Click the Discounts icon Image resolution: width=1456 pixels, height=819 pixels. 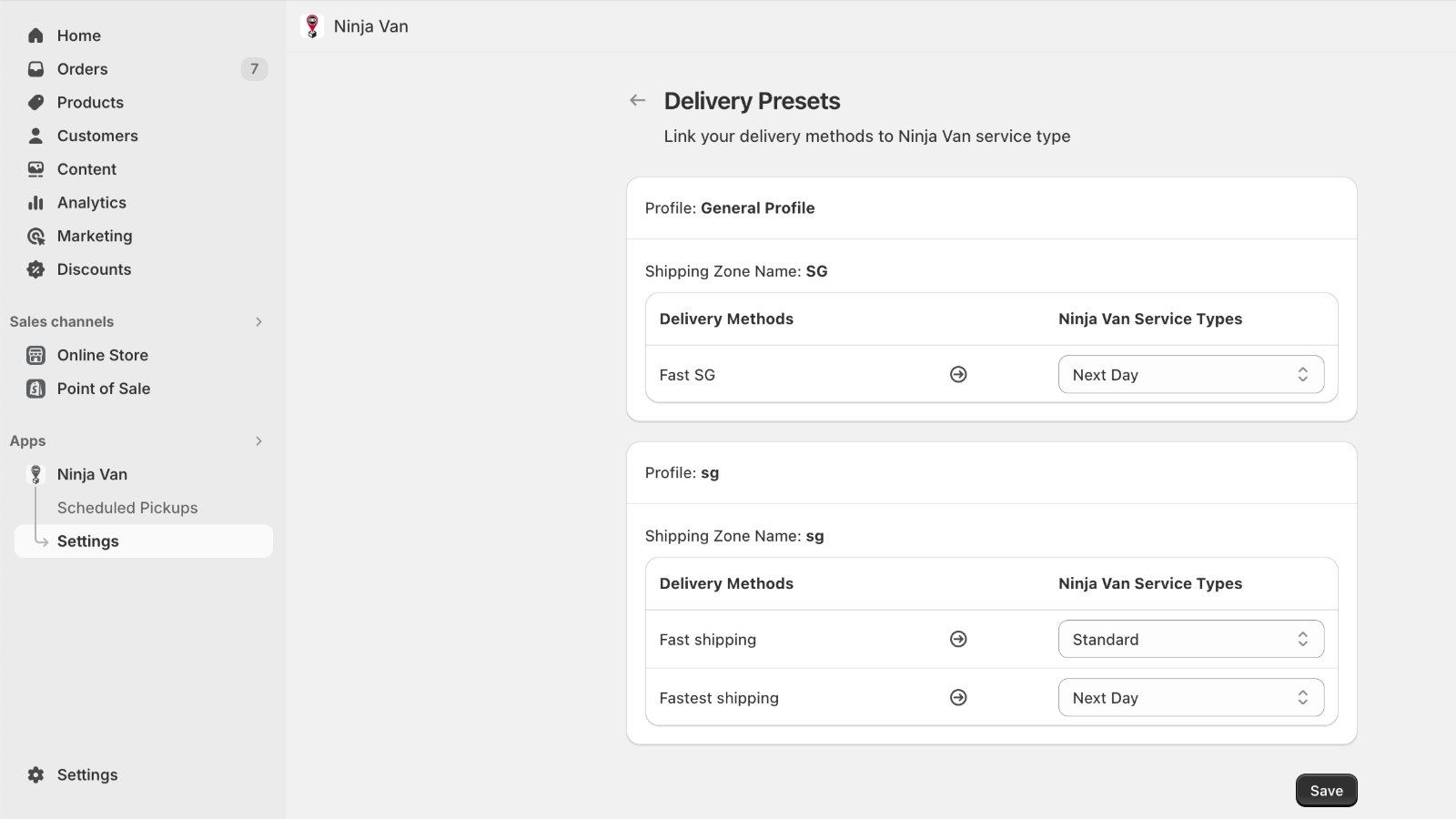(x=35, y=269)
